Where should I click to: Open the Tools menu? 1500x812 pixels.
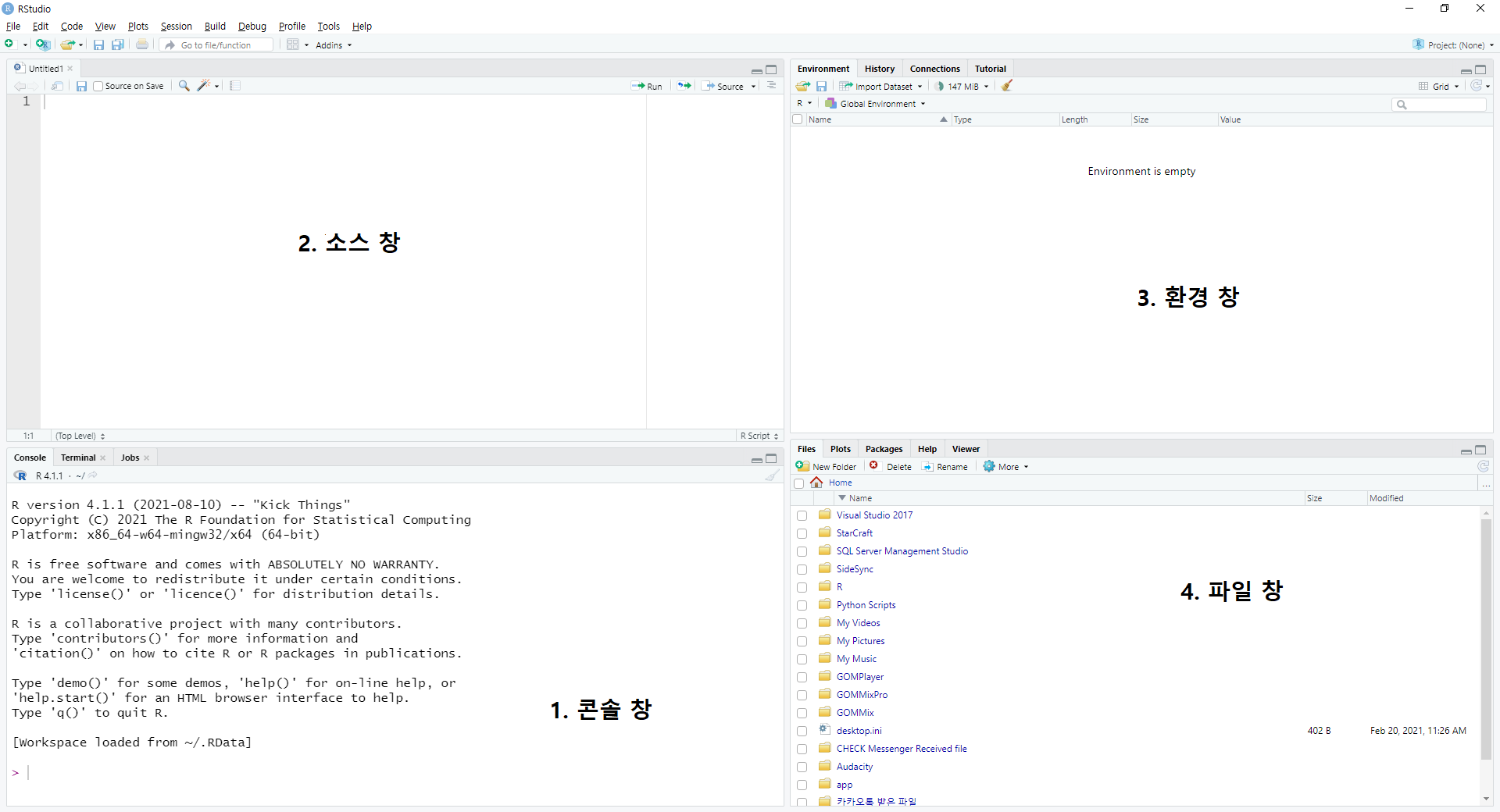coord(328,26)
